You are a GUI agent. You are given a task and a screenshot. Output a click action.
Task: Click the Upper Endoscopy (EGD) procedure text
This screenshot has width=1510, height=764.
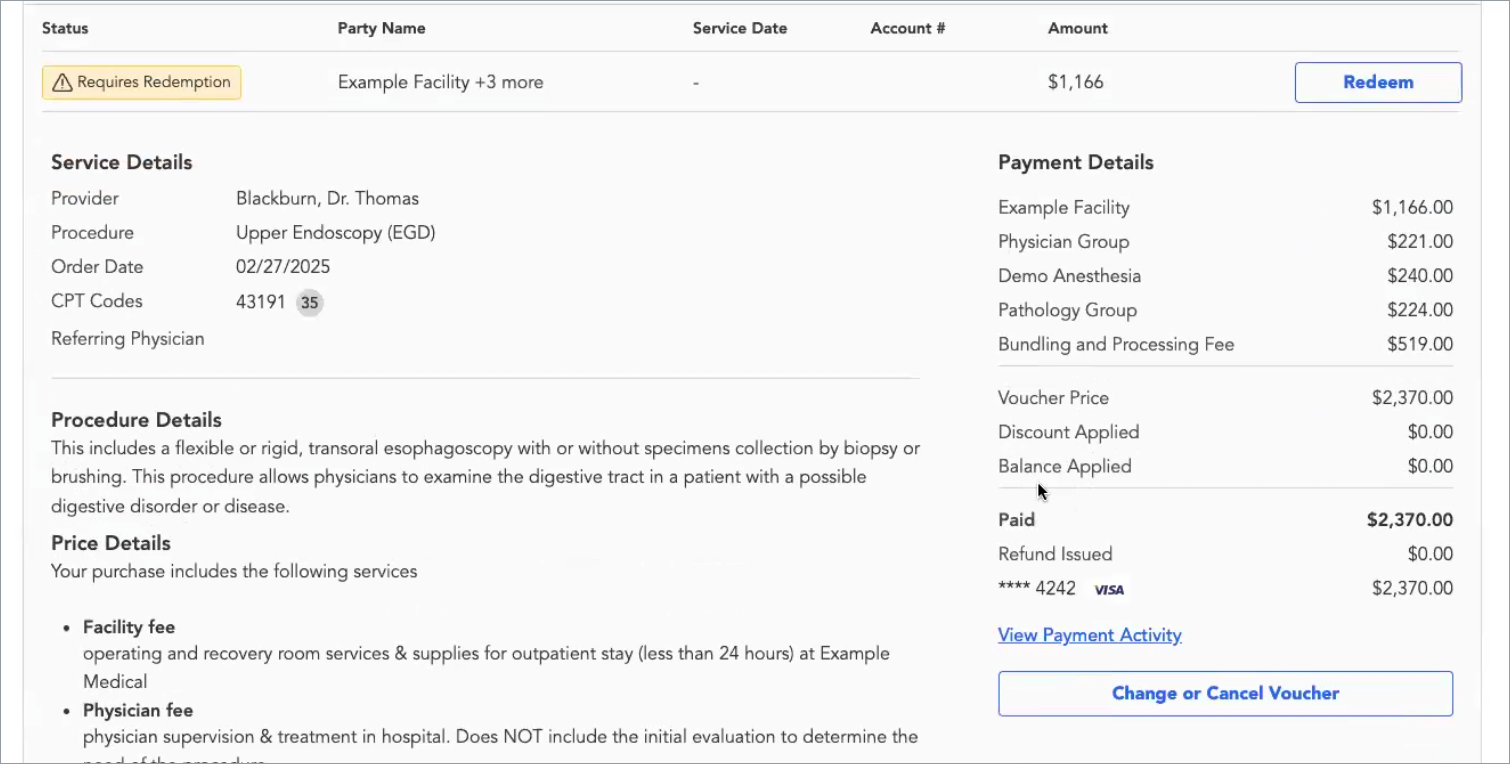point(335,233)
